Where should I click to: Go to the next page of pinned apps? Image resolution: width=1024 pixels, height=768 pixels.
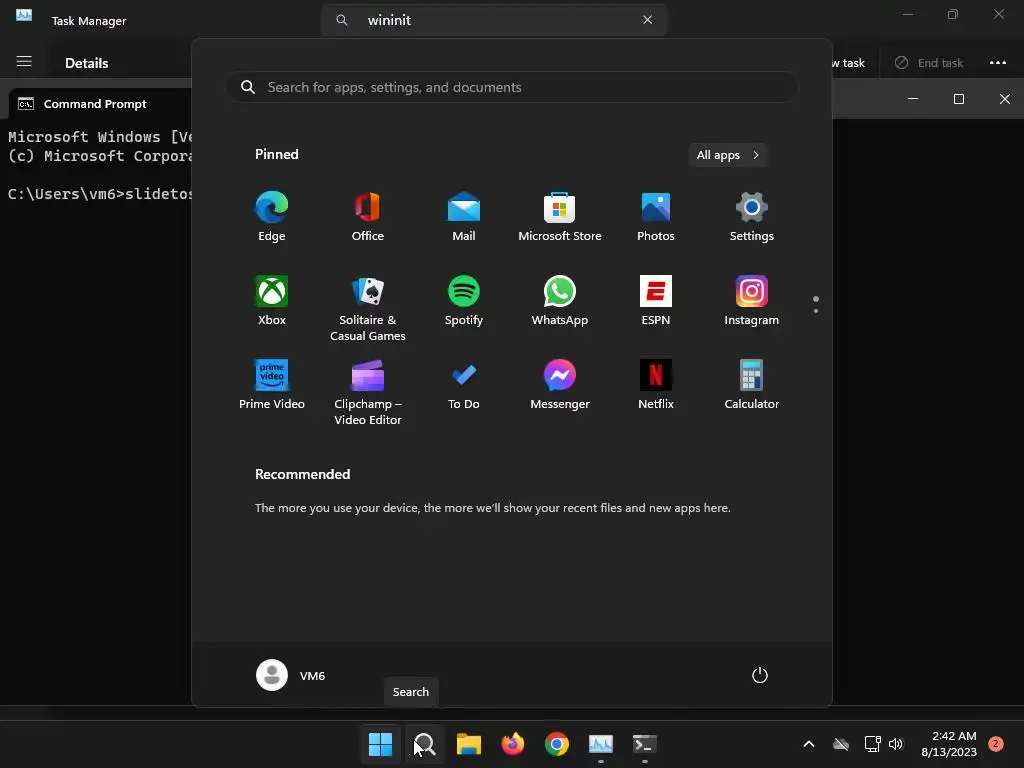click(816, 311)
